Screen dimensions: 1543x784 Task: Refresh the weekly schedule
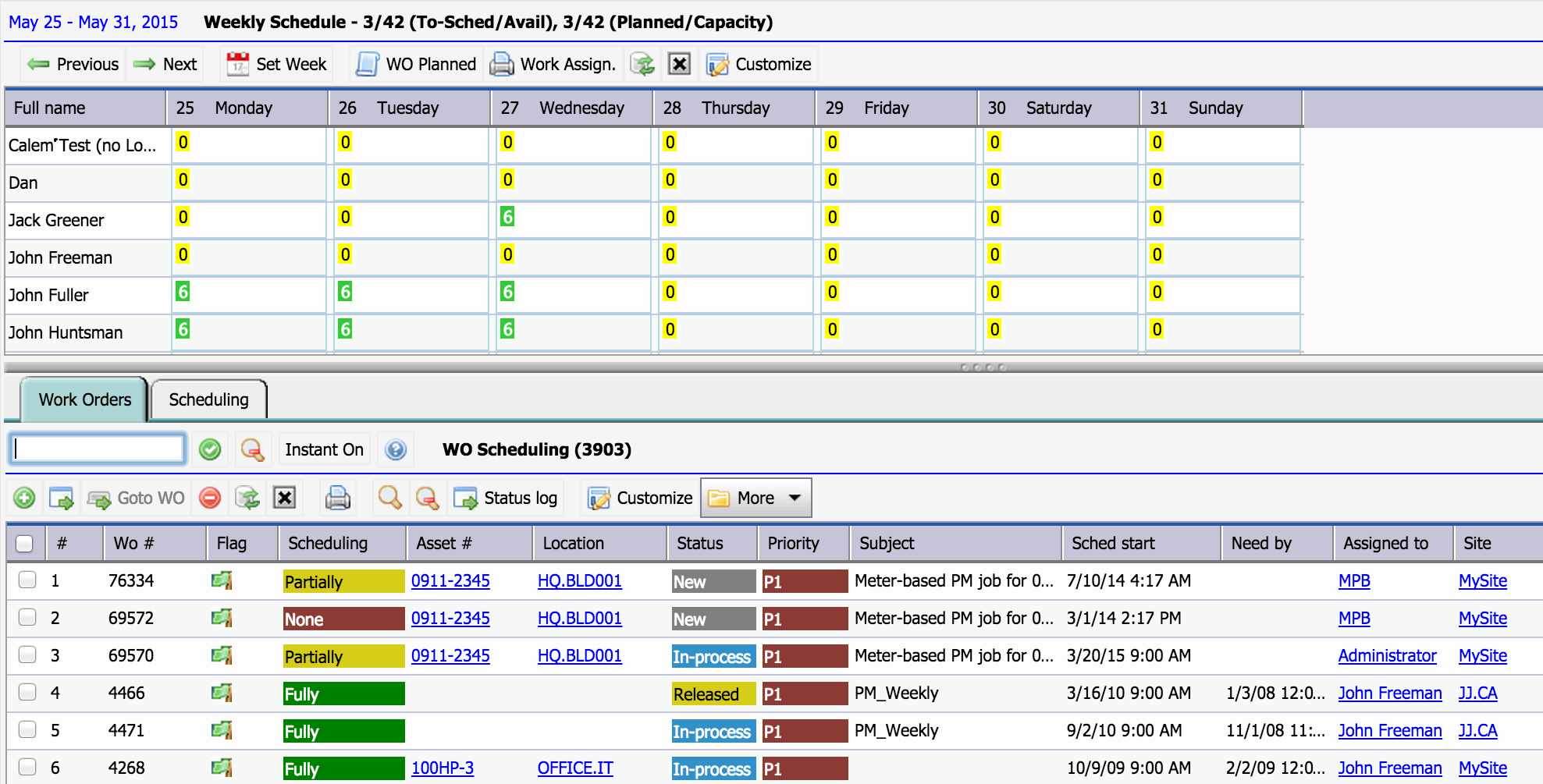642,64
